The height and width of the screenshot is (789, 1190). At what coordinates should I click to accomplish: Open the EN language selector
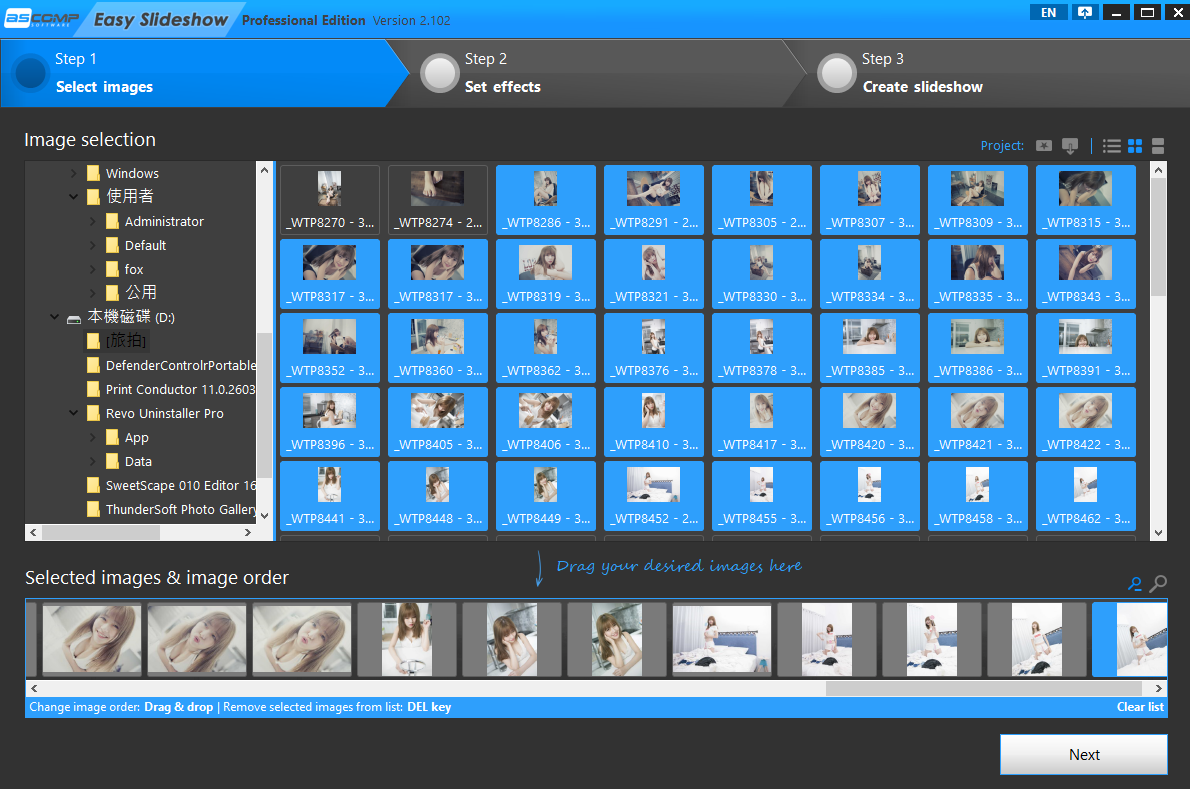tap(1048, 13)
